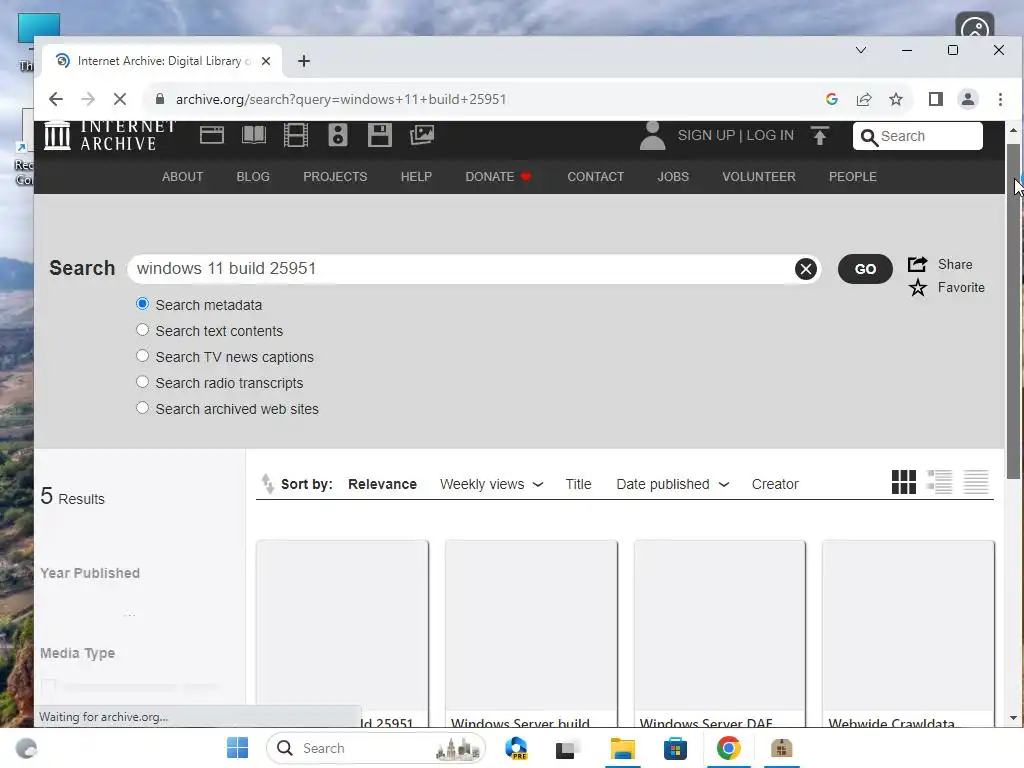Click the Google icon in address bar
The height and width of the screenshot is (768, 1024).
(x=831, y=99)
